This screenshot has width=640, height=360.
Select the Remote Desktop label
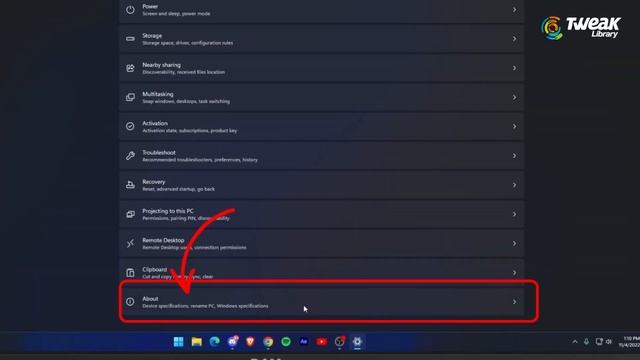click(x=163, y=240)
